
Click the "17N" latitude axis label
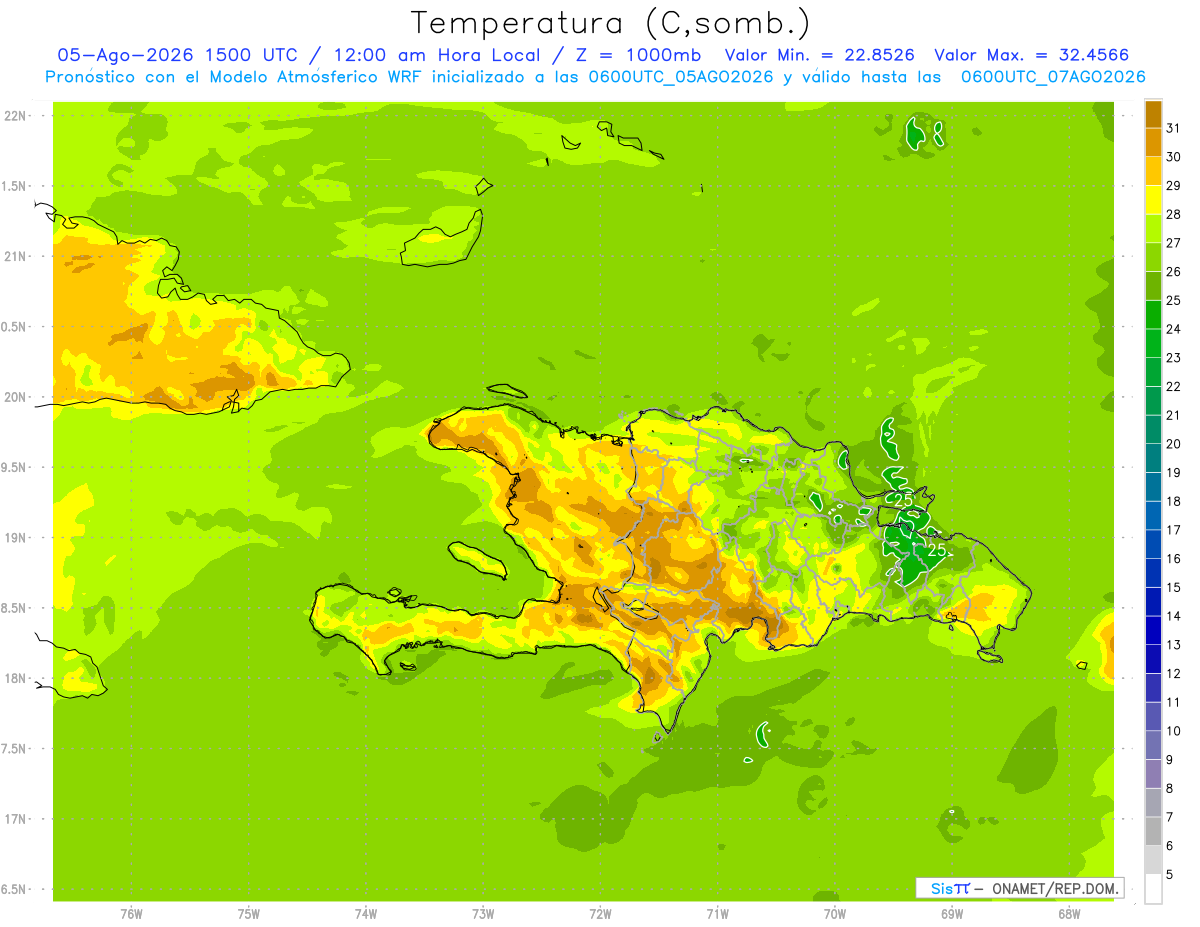[x=16, y=819]
